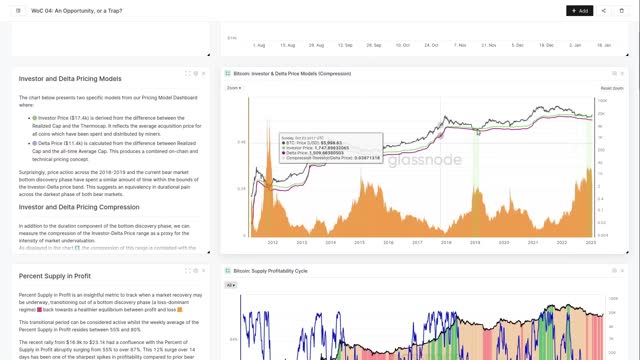Click the '1. Aug' date label on top chart

(x=259, y=45)
